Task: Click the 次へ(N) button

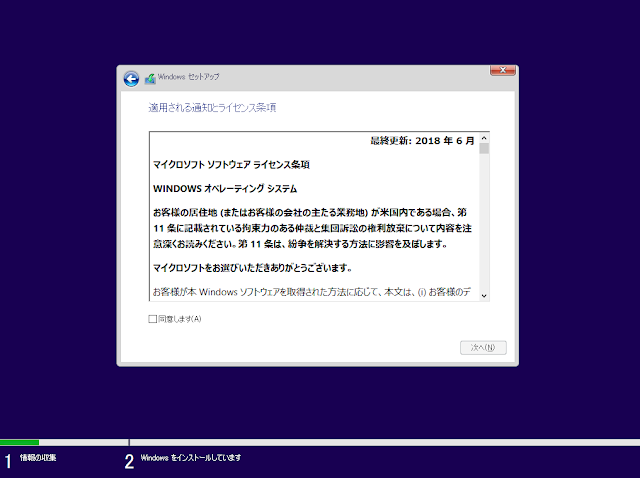Action: 483,347
